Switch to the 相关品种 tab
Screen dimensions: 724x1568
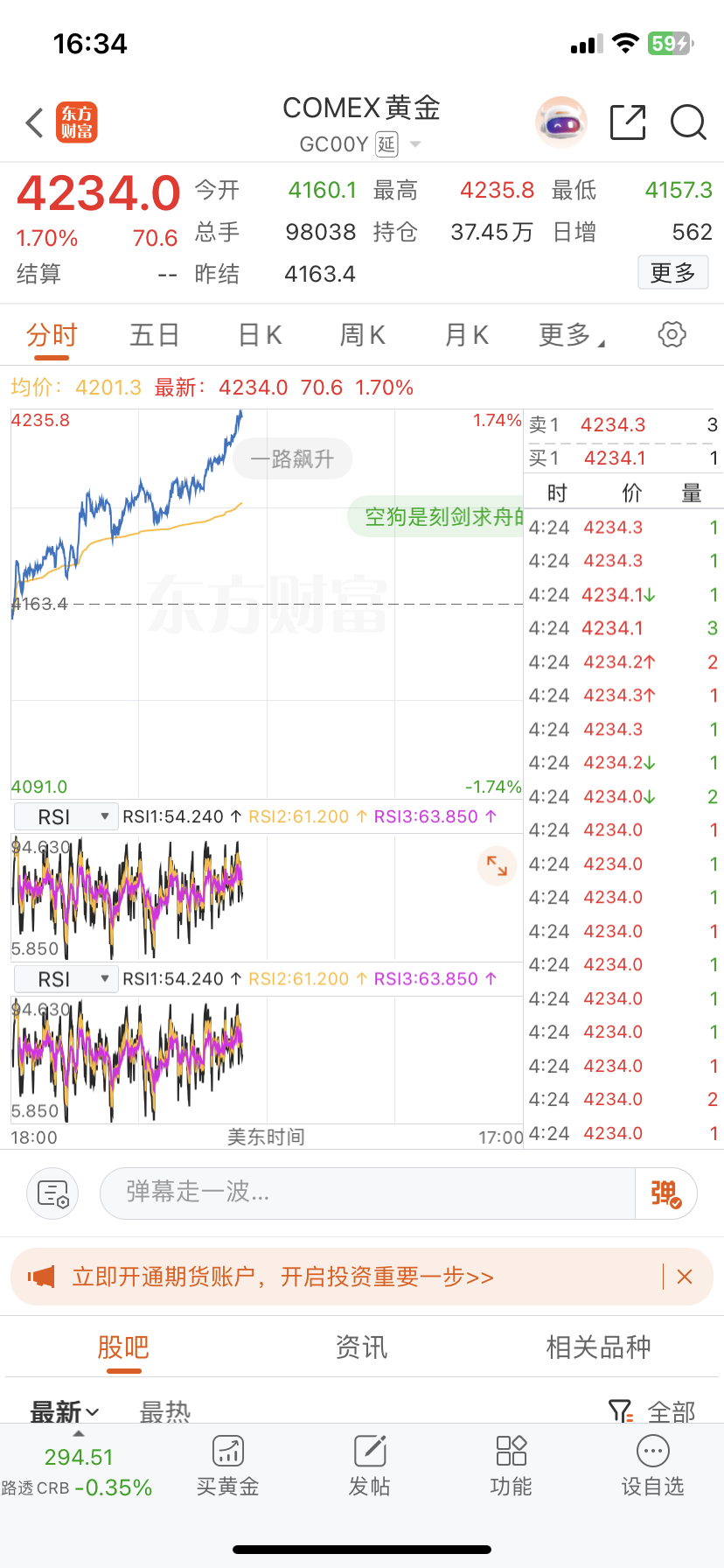pyautogui.click(x=599, y=1347)
